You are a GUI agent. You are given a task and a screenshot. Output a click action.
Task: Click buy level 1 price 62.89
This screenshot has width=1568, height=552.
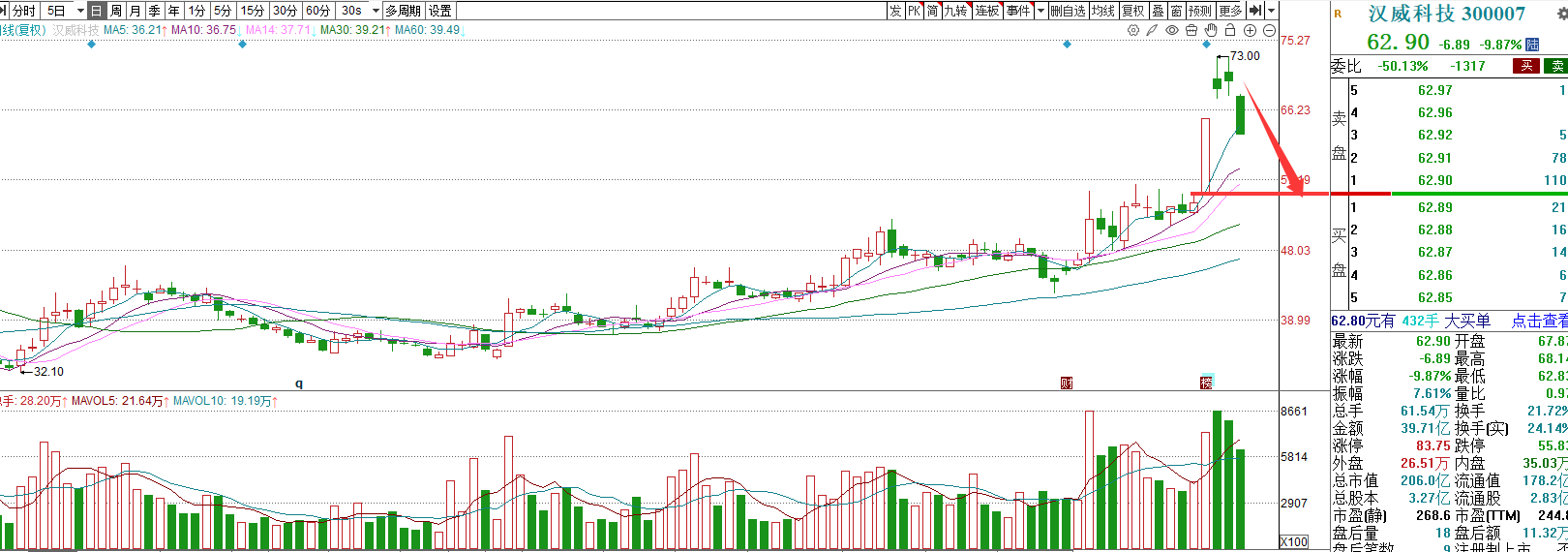[x=1435, y=207]
